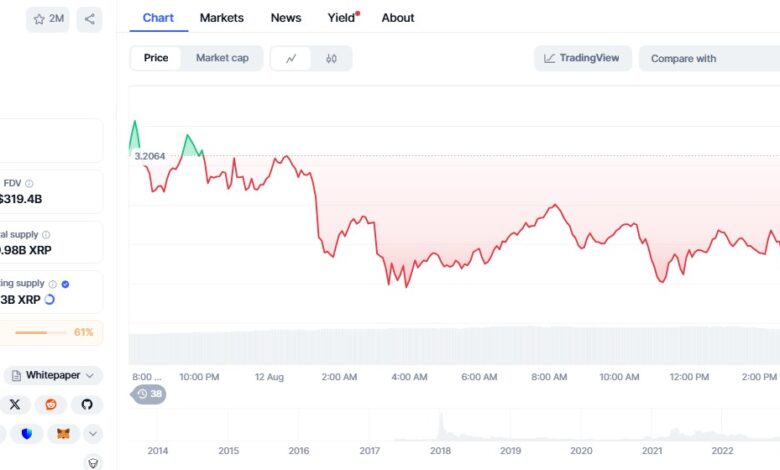Click the 61% circulating supply progress bar
The height and width of the screenshot is (470, 780).
pos(46,332)
